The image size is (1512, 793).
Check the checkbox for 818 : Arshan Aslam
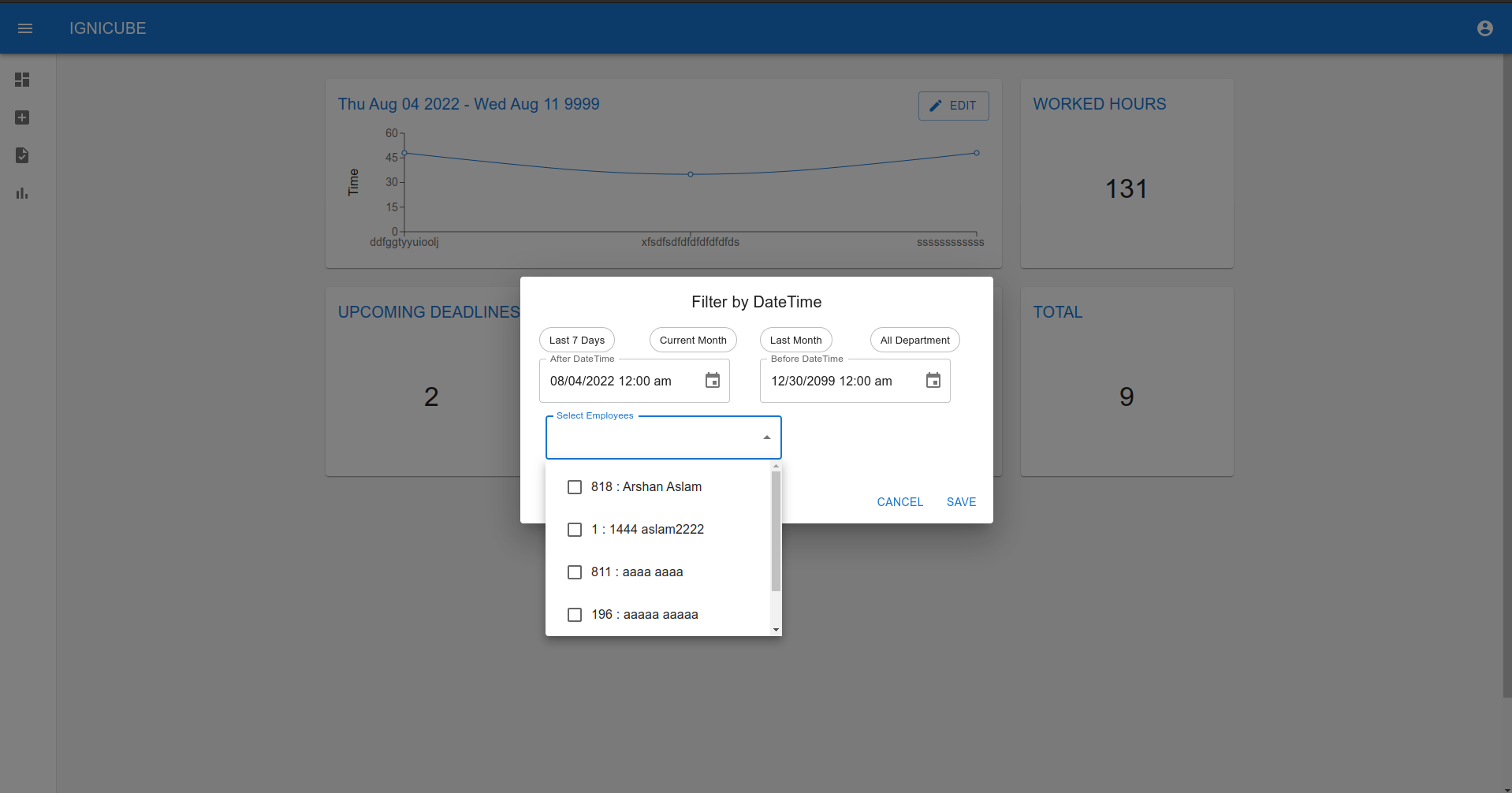[575, 487]
